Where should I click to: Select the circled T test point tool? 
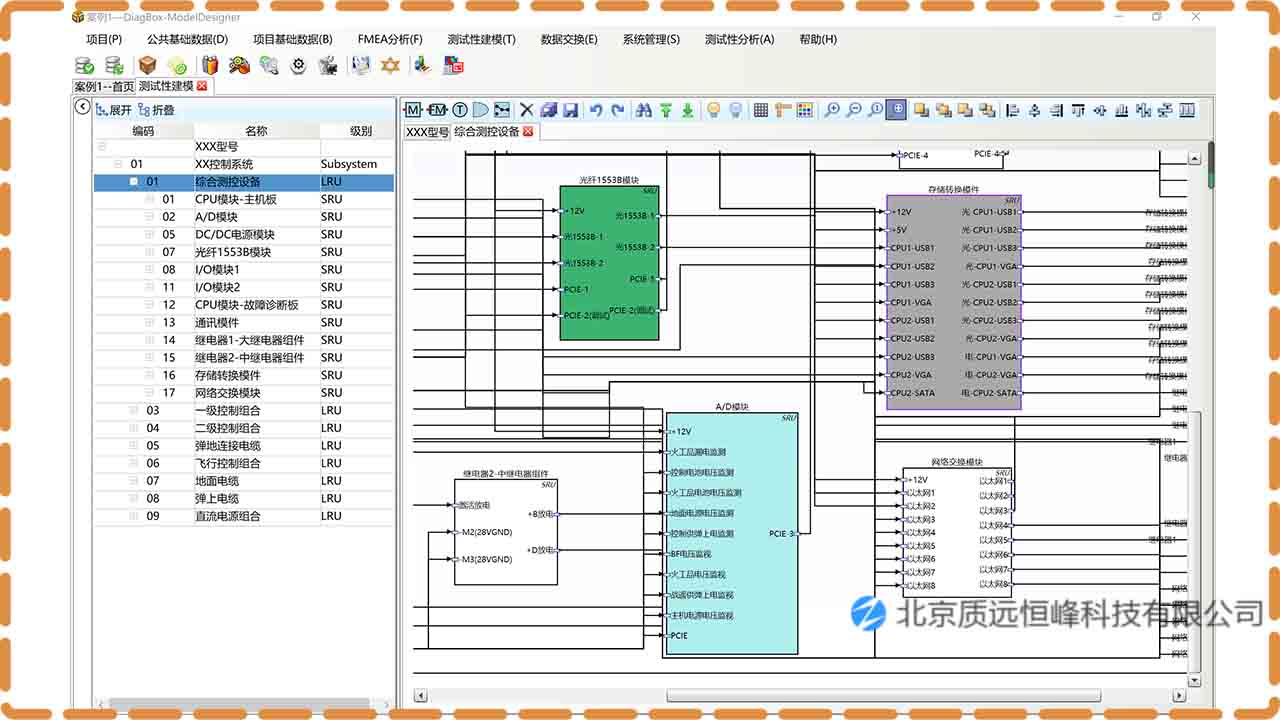(x=460, y=110)
